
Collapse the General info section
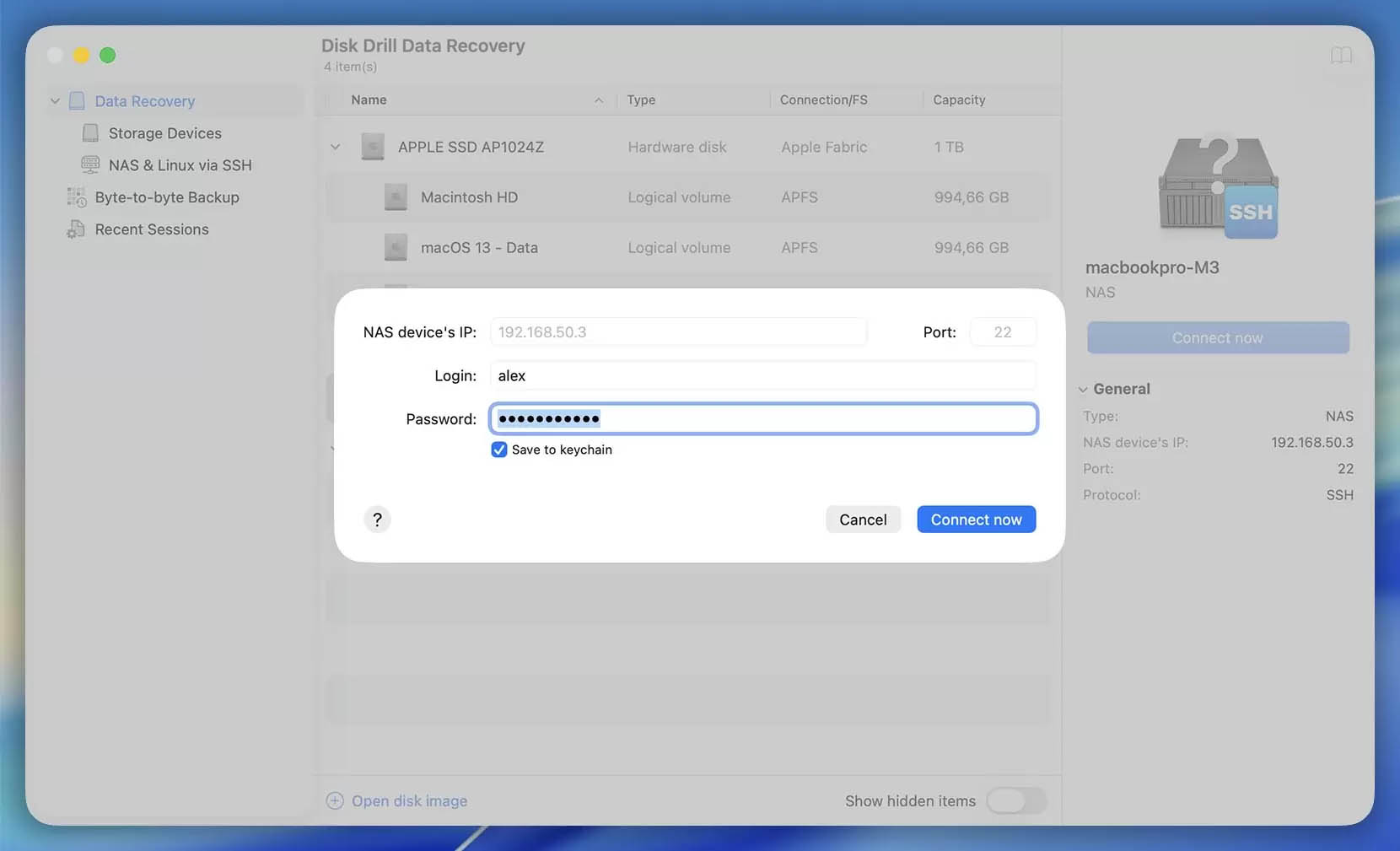1083,390
